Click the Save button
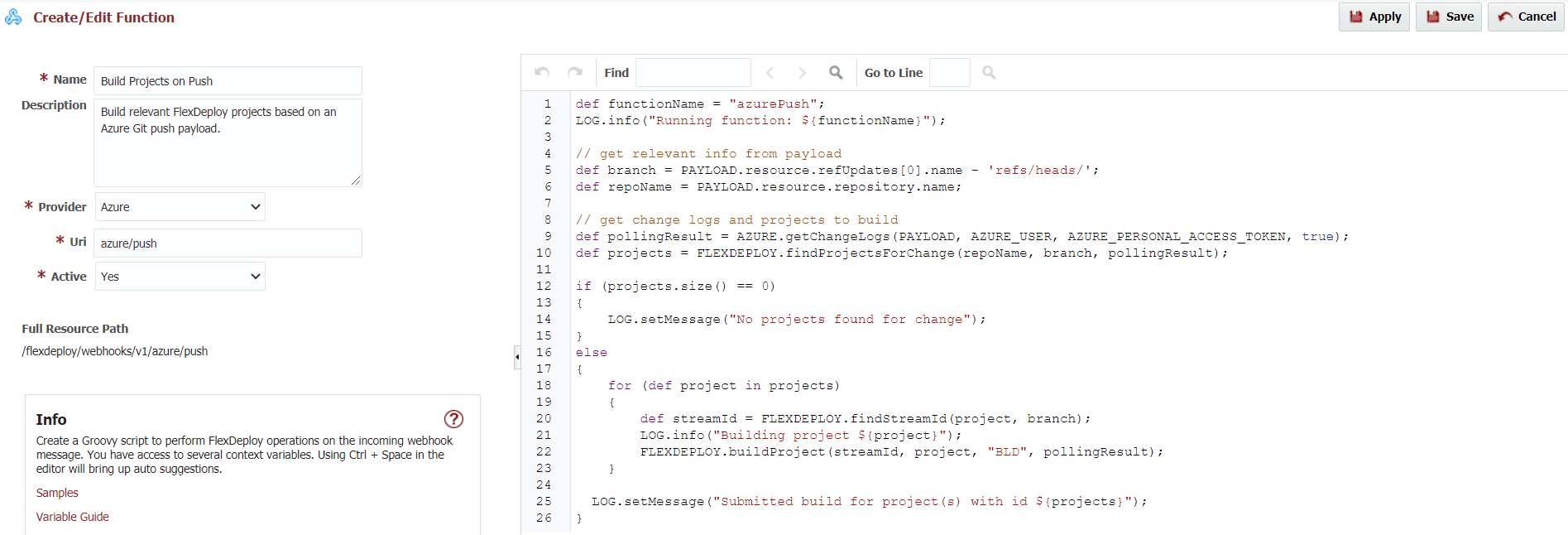 pos(1449,17)
